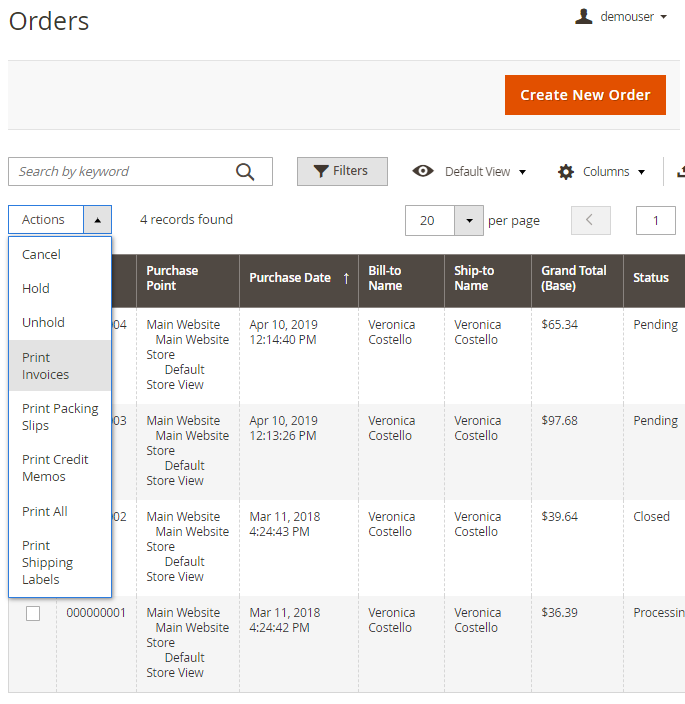Click the Purchase Date sort arrow
The image size is (685, 704).
tap(346, 278)
